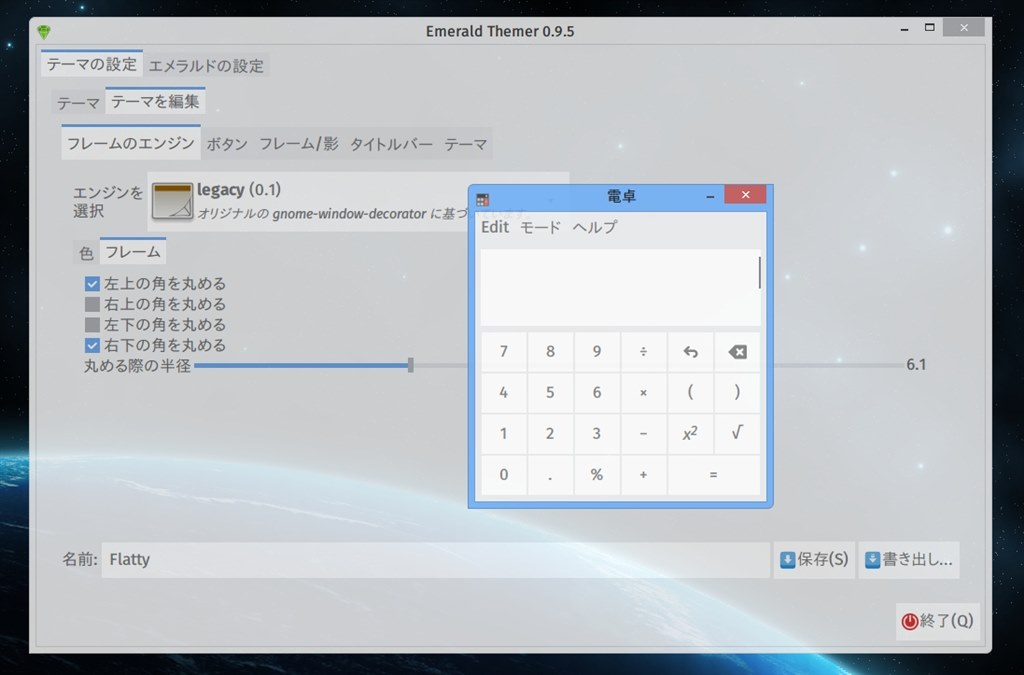Click the square root key in calculator
This screenshot has height=675, width=1024.
click(x=737, y=433)
